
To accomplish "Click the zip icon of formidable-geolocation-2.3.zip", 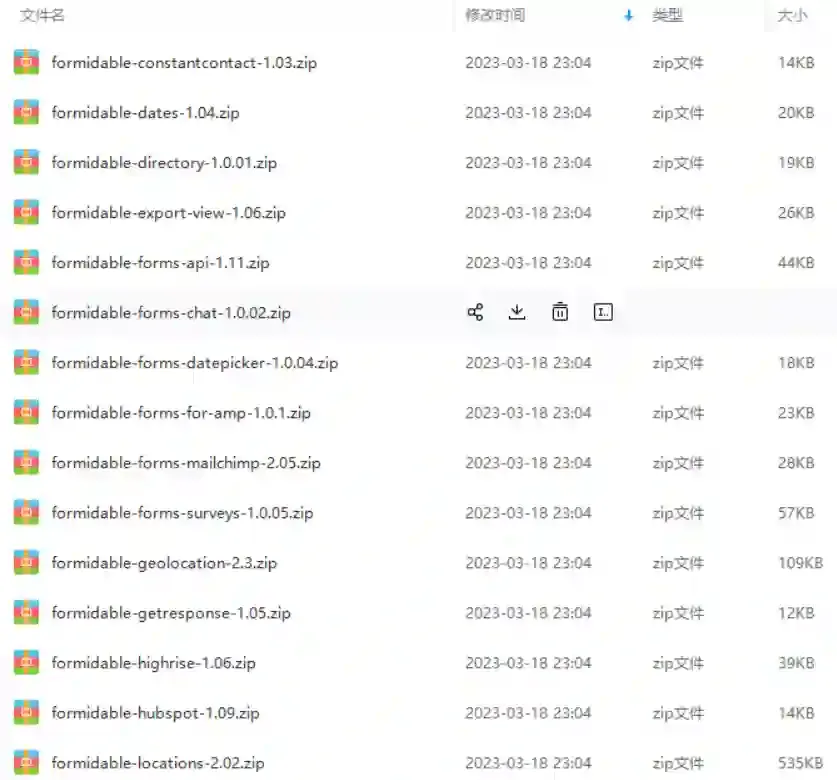I will coord(26,563).
